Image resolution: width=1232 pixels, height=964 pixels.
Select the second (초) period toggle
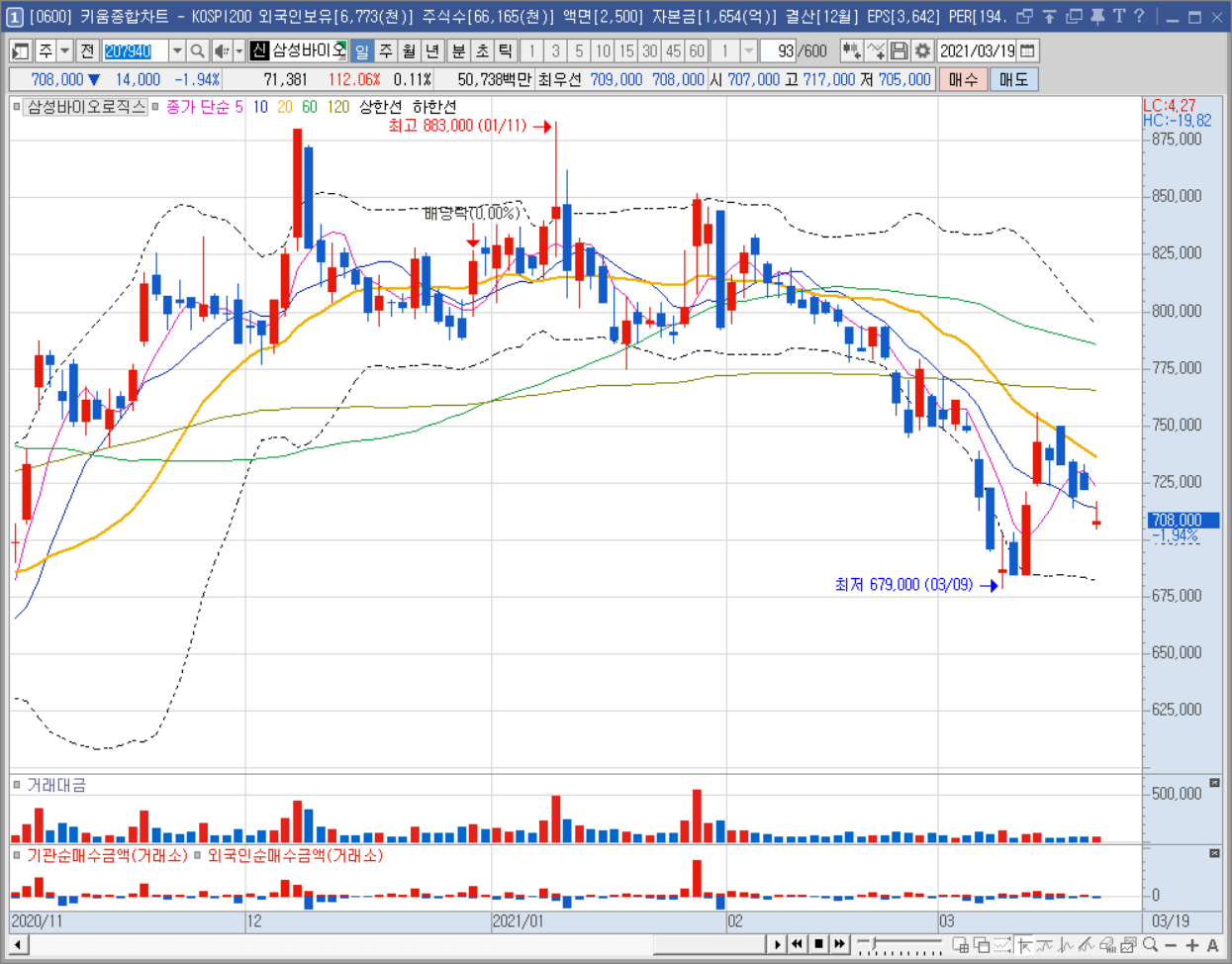(x=482, y=50)
